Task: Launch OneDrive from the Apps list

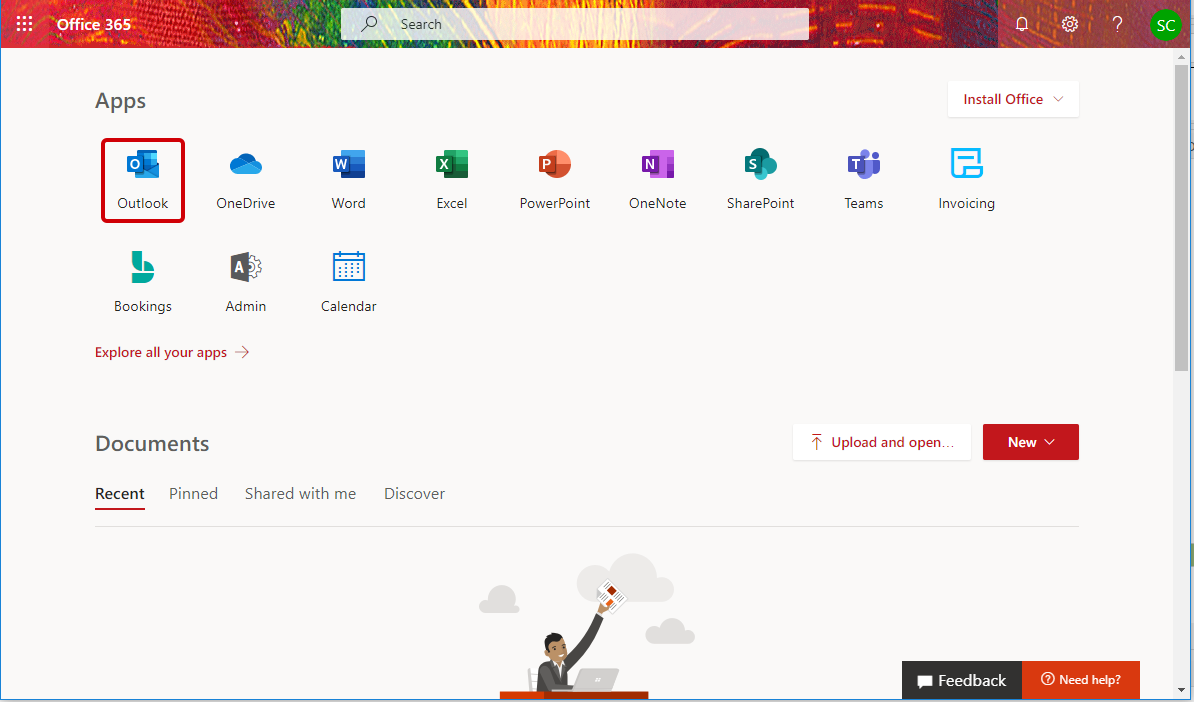Action: [x=245, y=179]
